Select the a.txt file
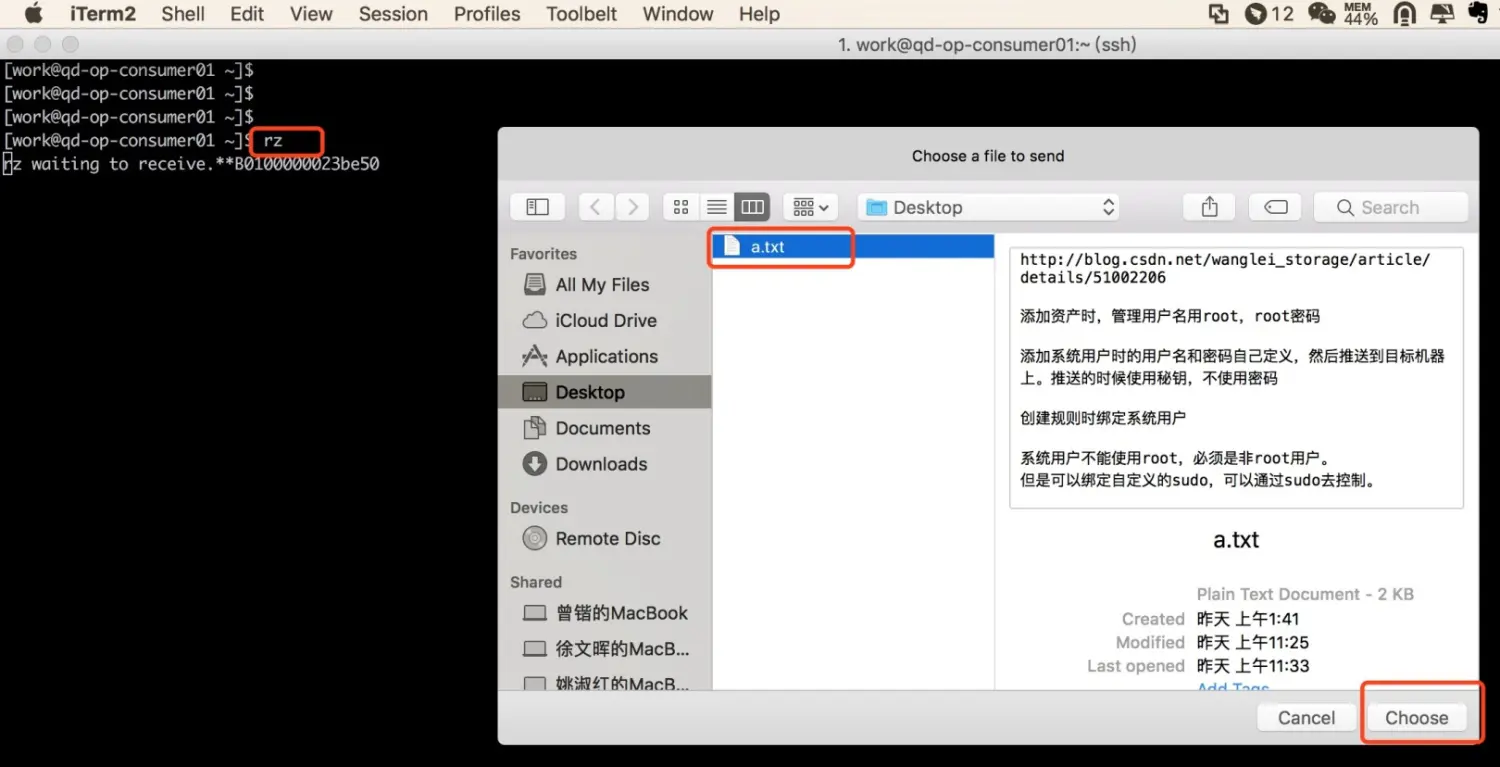Viewport: 1500px width, 767px height. coord(853,246)
